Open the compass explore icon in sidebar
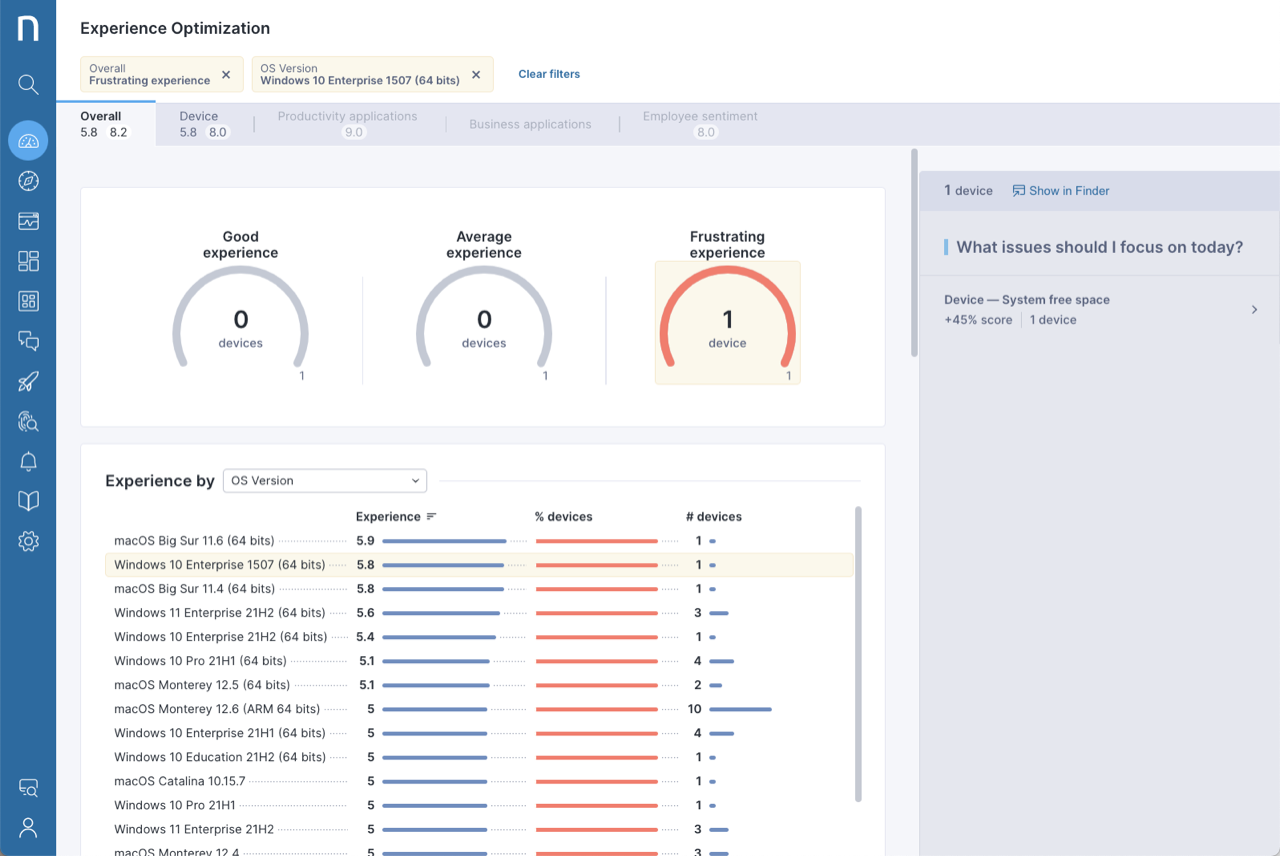1280x856 pixels. point(28,181)
